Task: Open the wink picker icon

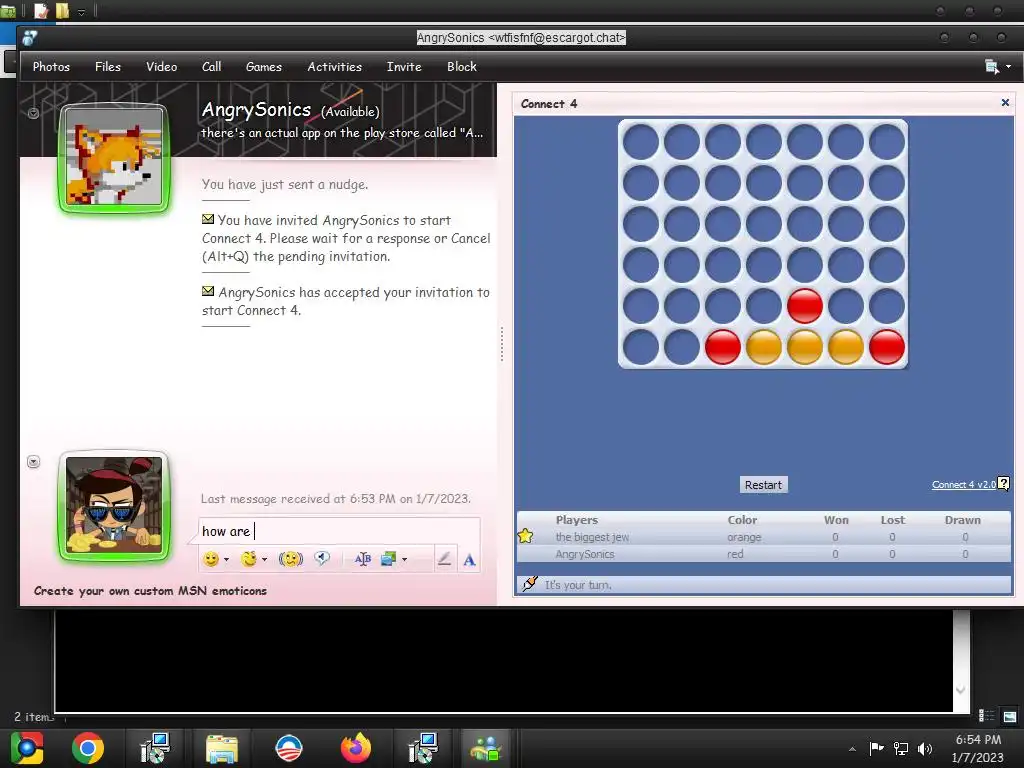Action: coord(249,559)
